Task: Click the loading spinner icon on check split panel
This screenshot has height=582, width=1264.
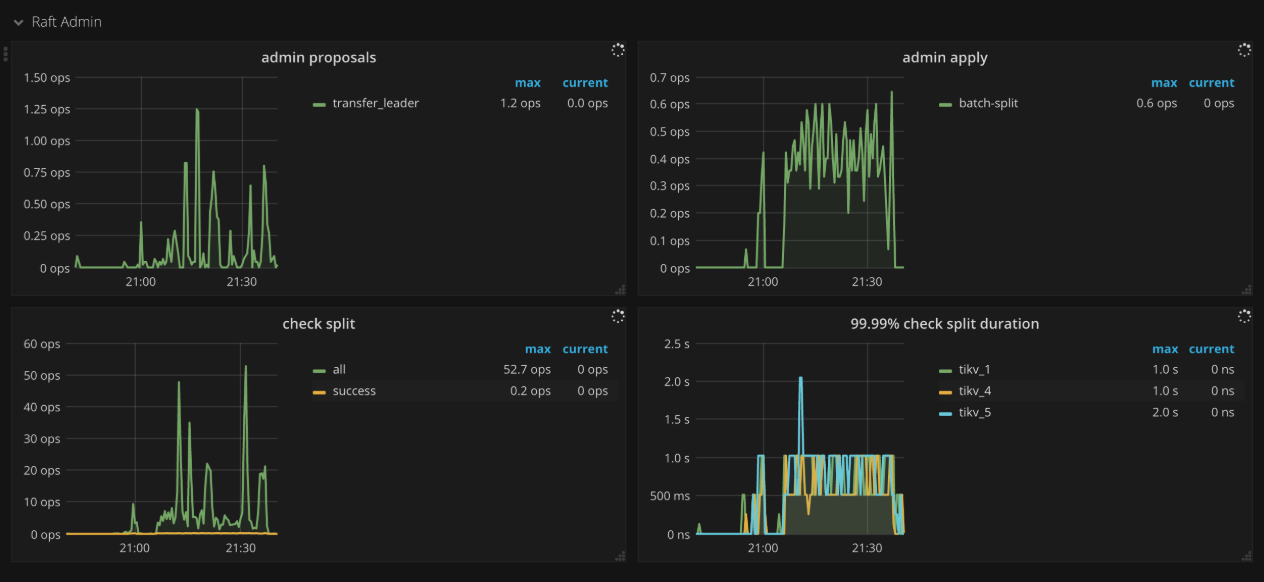Action: click(x=617, y=315)
